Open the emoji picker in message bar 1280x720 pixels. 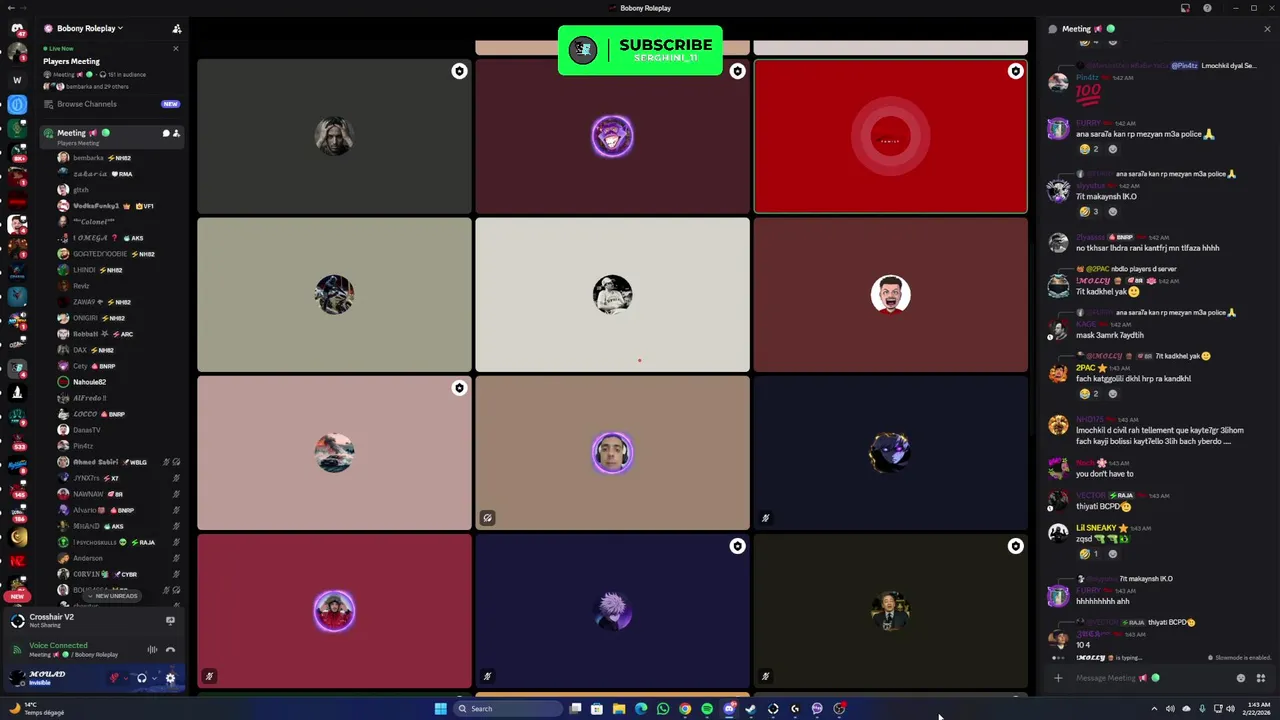coord(1241,678)
